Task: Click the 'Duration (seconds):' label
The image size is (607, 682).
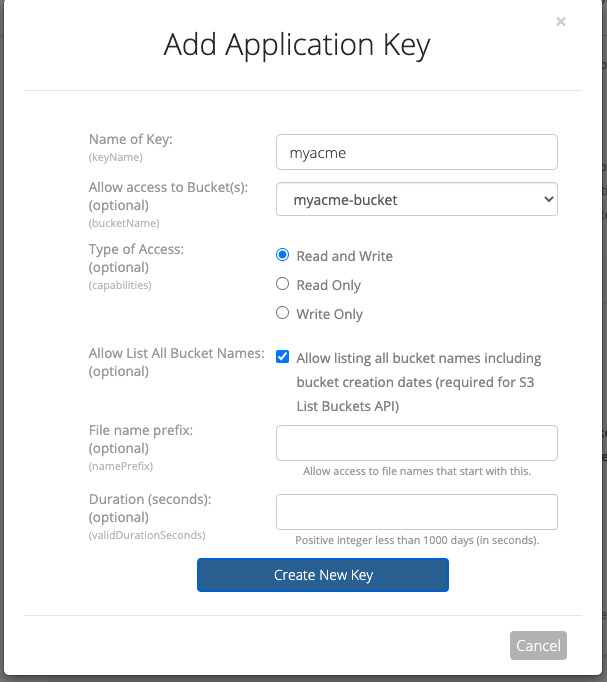Action: pos(150,499)
